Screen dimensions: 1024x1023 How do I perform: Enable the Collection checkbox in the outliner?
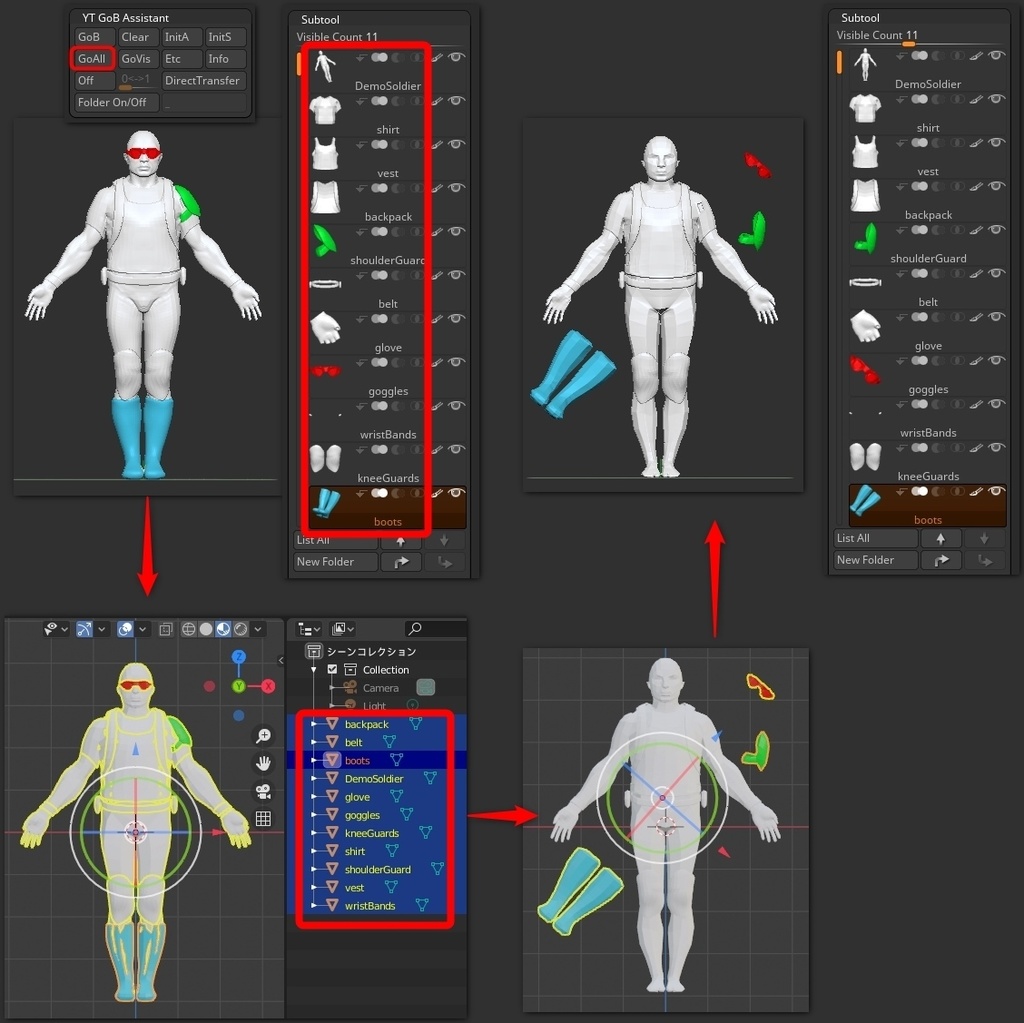pos(333,669)
